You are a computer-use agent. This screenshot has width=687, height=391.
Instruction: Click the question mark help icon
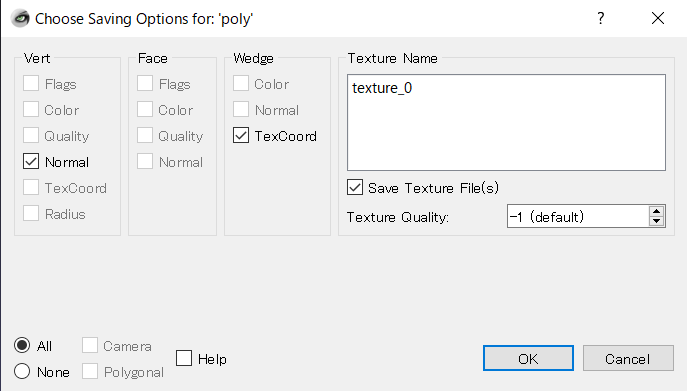pos(601,18)
